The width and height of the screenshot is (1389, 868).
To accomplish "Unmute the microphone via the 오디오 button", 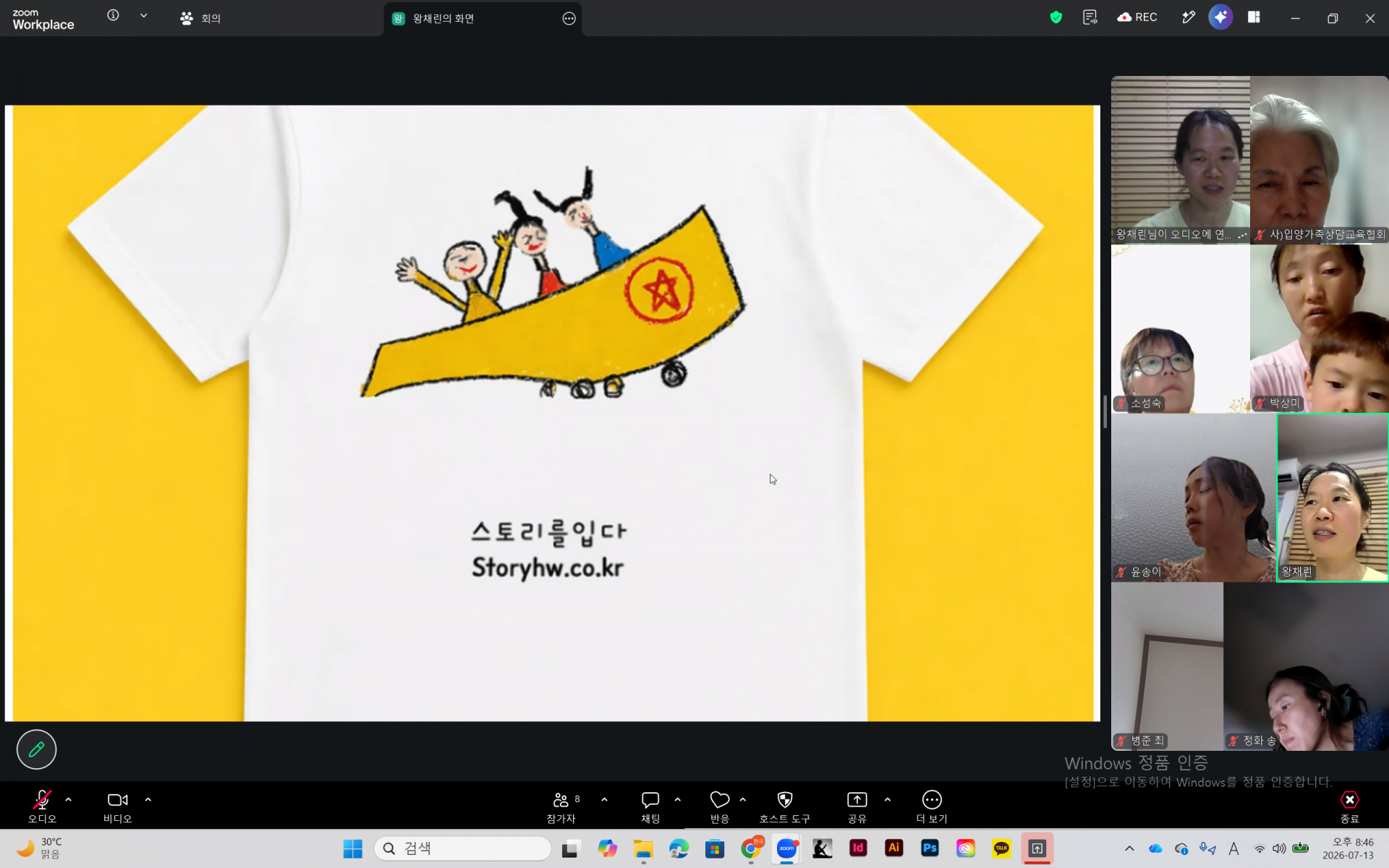I will click(x=42, y=806).
